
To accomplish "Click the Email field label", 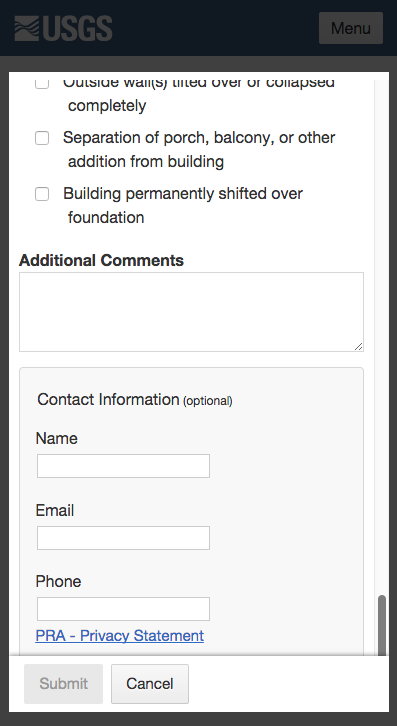I will (x=55, y=510).
